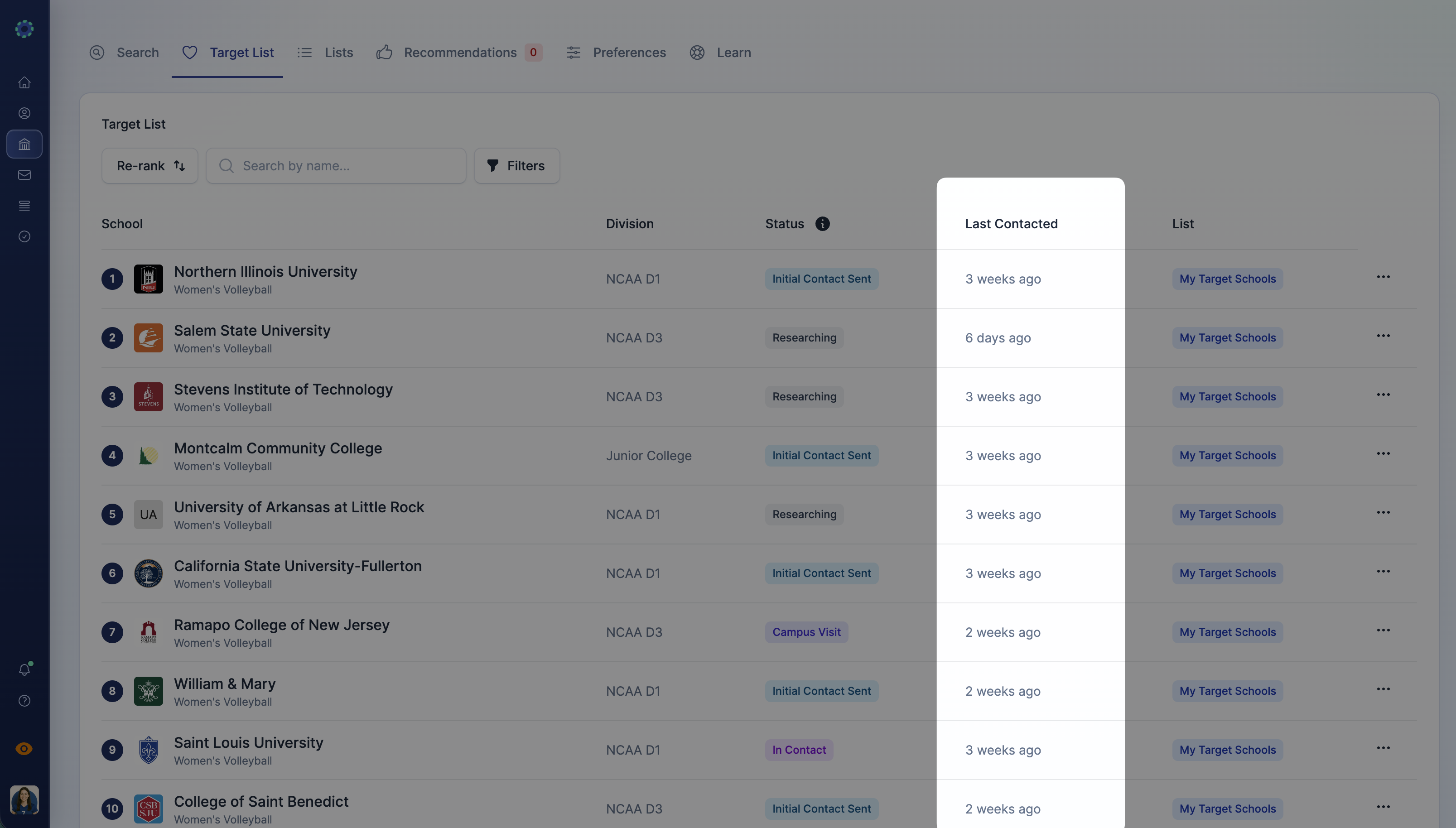Open the Recommendations tab

click(x=459, y=53)
